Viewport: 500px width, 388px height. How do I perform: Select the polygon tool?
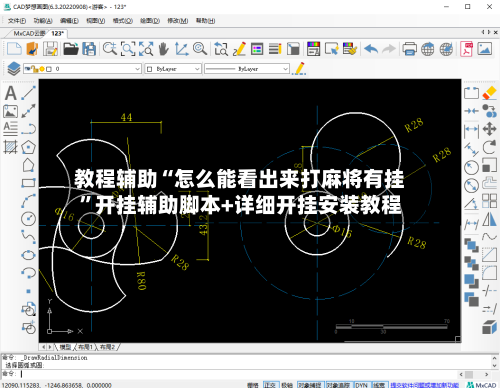(x=28, y=147)
